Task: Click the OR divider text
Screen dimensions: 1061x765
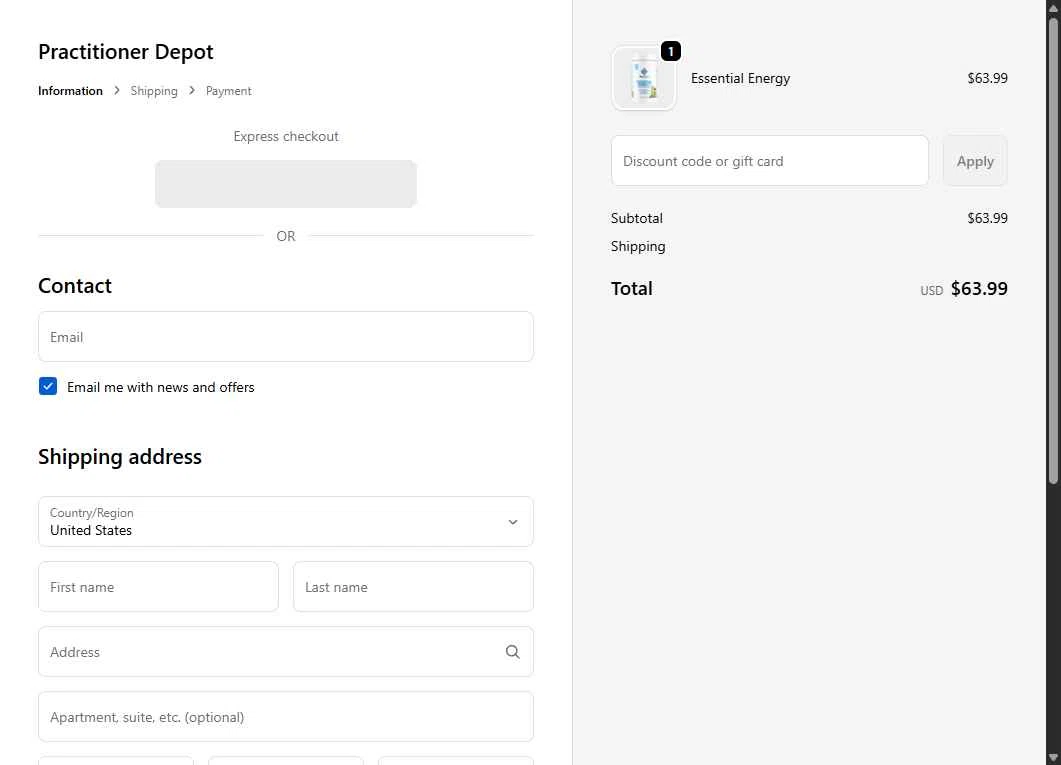Action: click(286, 236)
